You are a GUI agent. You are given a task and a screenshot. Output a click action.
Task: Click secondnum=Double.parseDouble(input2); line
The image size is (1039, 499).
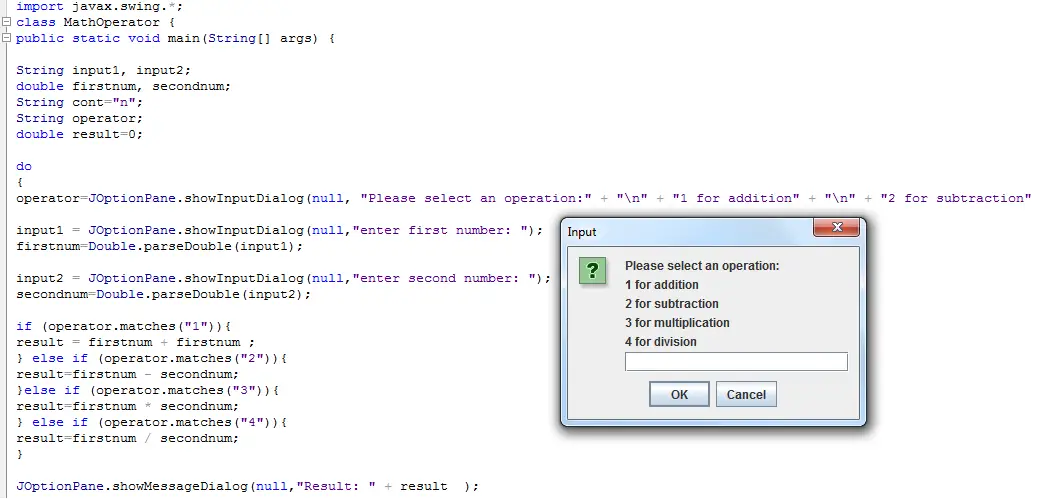(163, 294)
